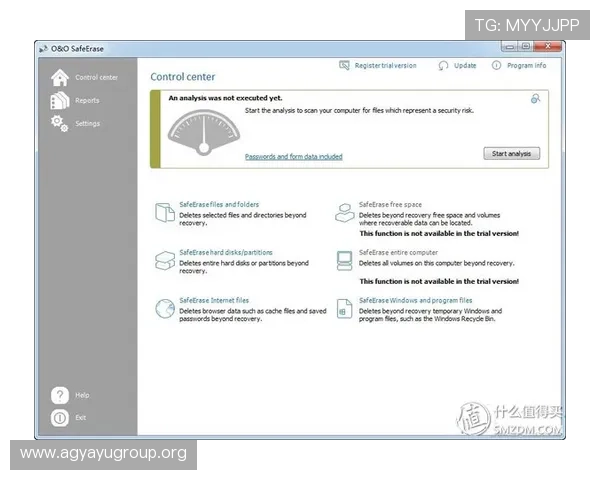Click the SafeErase files and folders icon
The image size is (600, 480).
coord(165,212)
